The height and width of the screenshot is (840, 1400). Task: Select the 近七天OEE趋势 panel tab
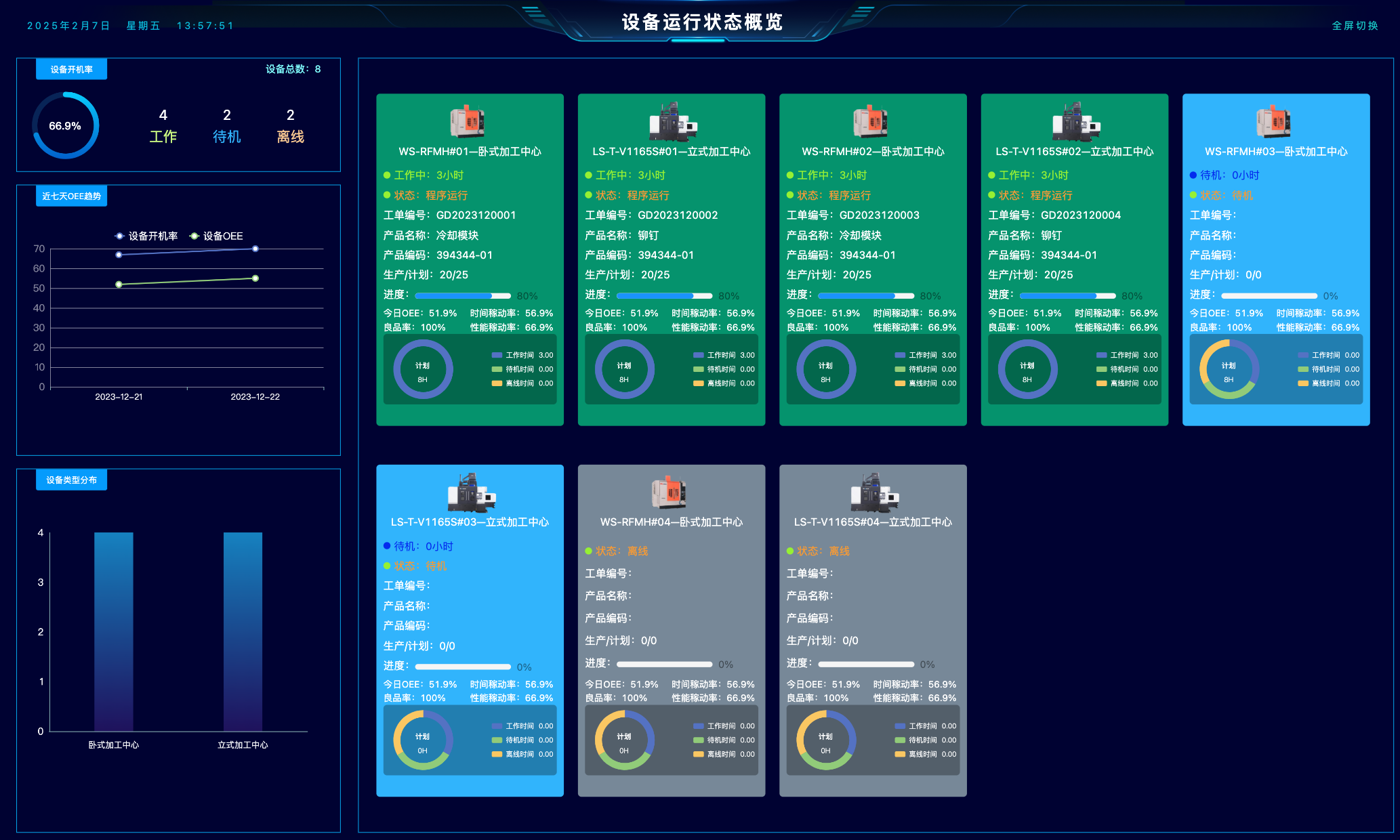point(71,196)
